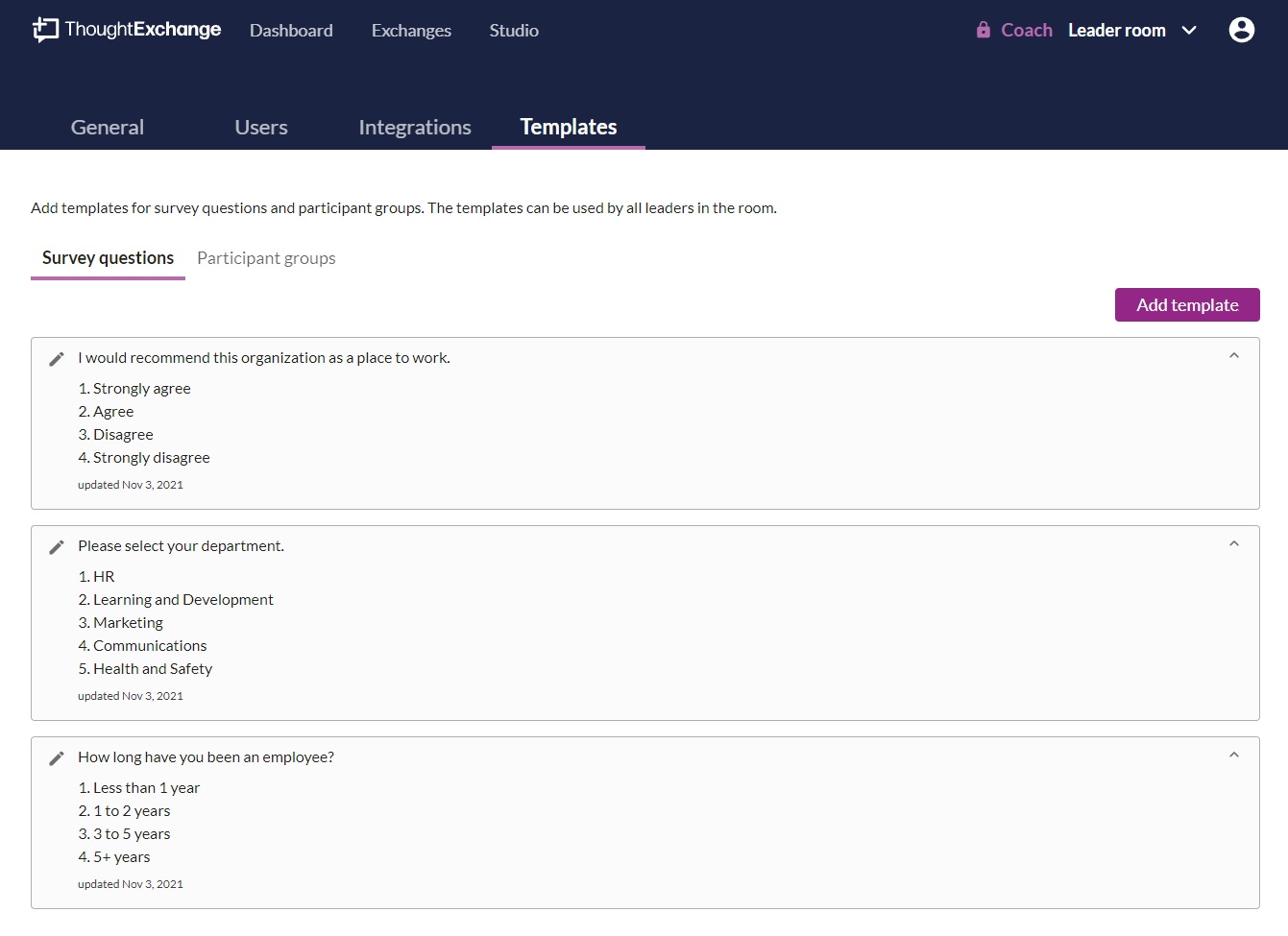Image resolution: width=1288 pixels, height=936 pixels.
Task: Edit the 'How long have you been' pencil
Action: [57, 757]
